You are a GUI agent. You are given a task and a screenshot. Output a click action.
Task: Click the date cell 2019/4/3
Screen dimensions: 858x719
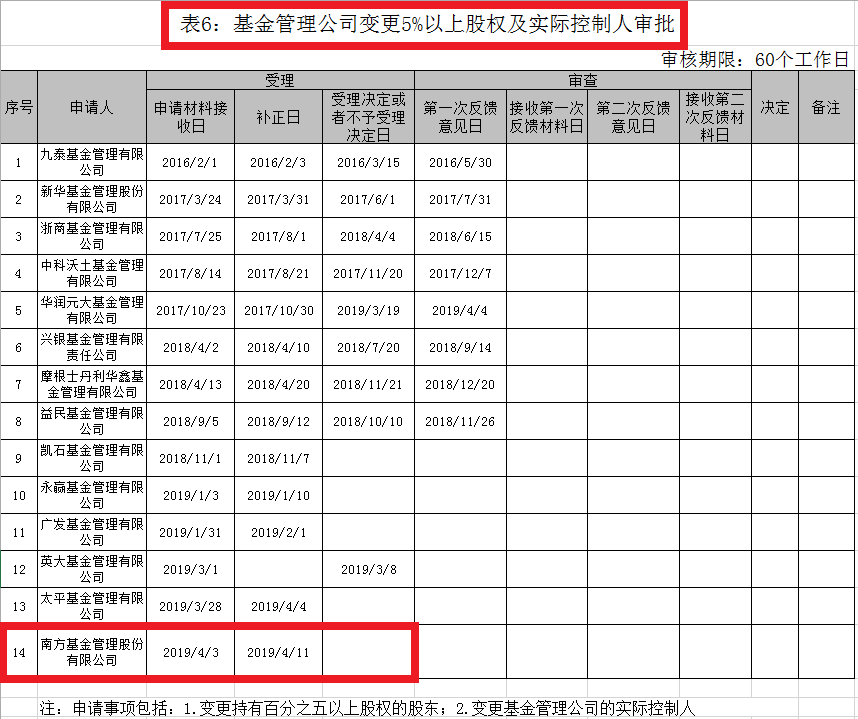tap(190, 652)
